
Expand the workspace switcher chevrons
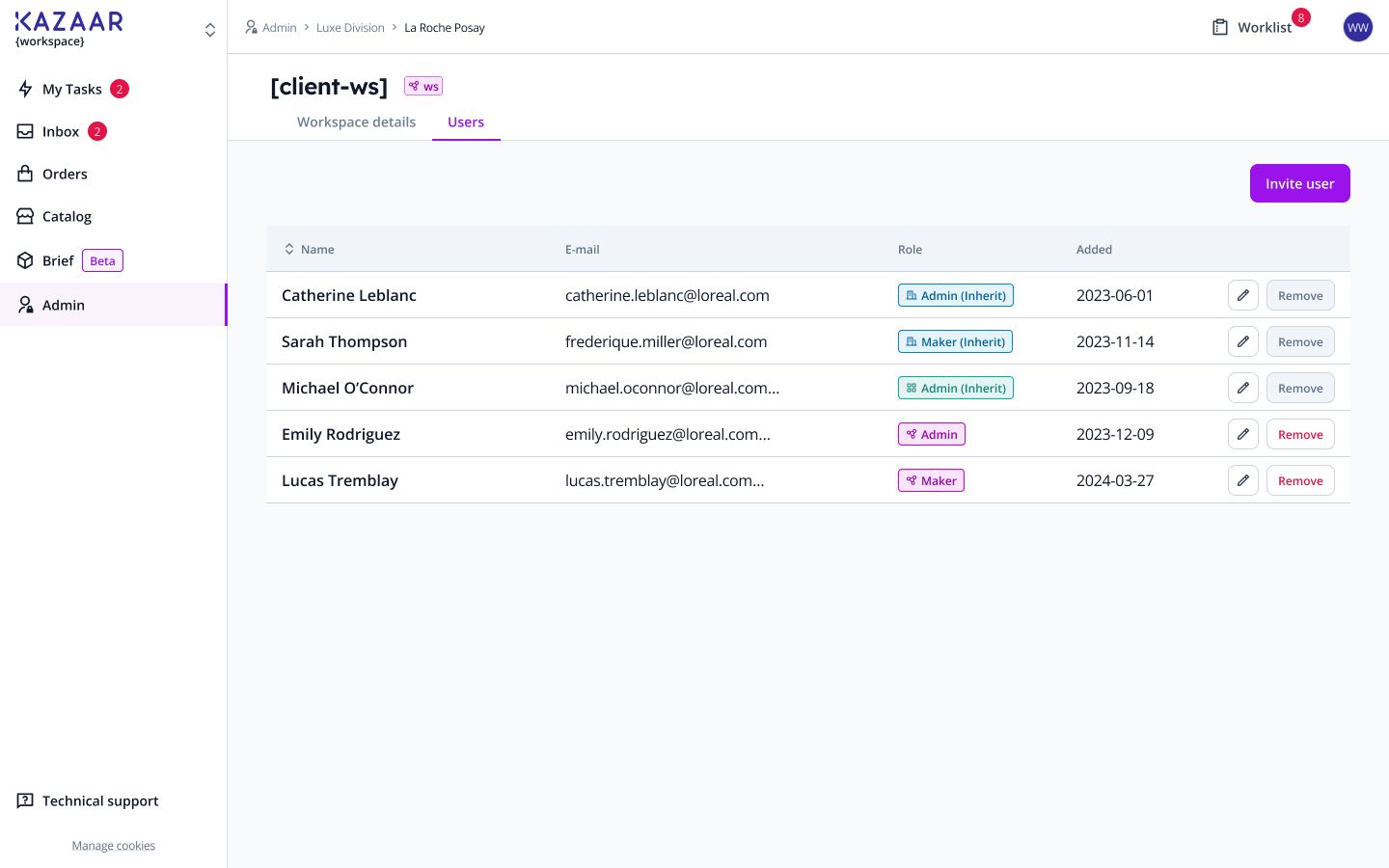tap(210, 30)
